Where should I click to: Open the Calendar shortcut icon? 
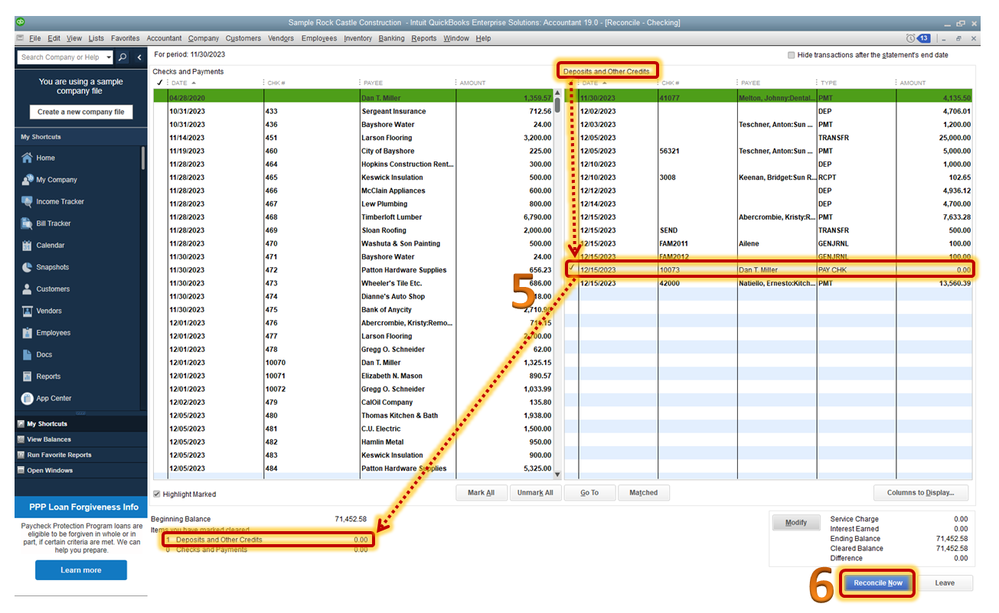pos(27,245)
